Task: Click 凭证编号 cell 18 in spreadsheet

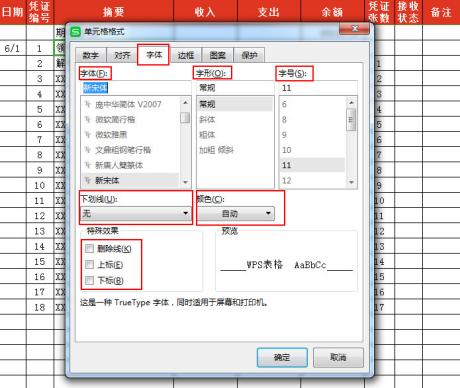Action: (x=40, y=307)
